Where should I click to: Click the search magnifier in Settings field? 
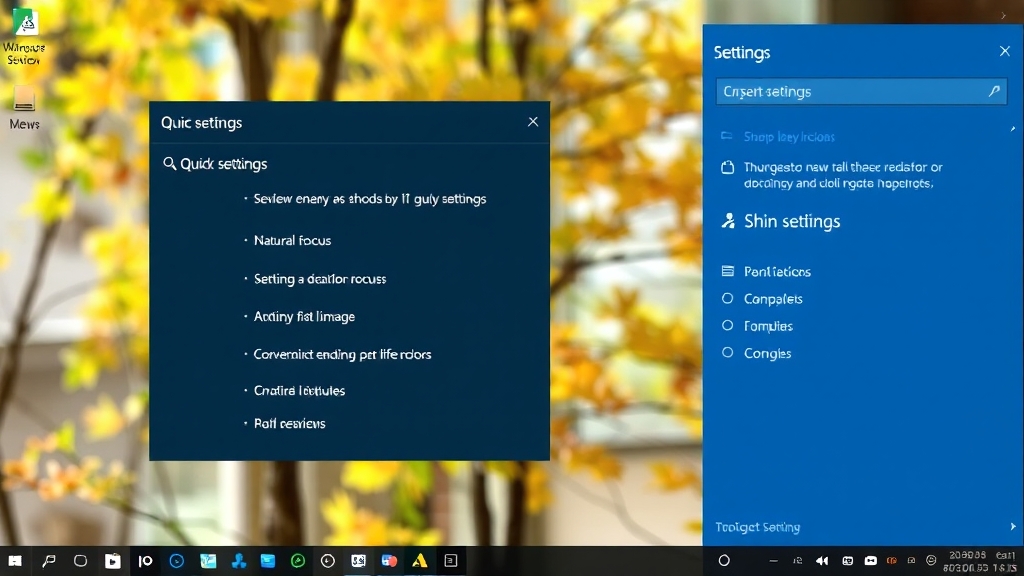coord(994,91)
